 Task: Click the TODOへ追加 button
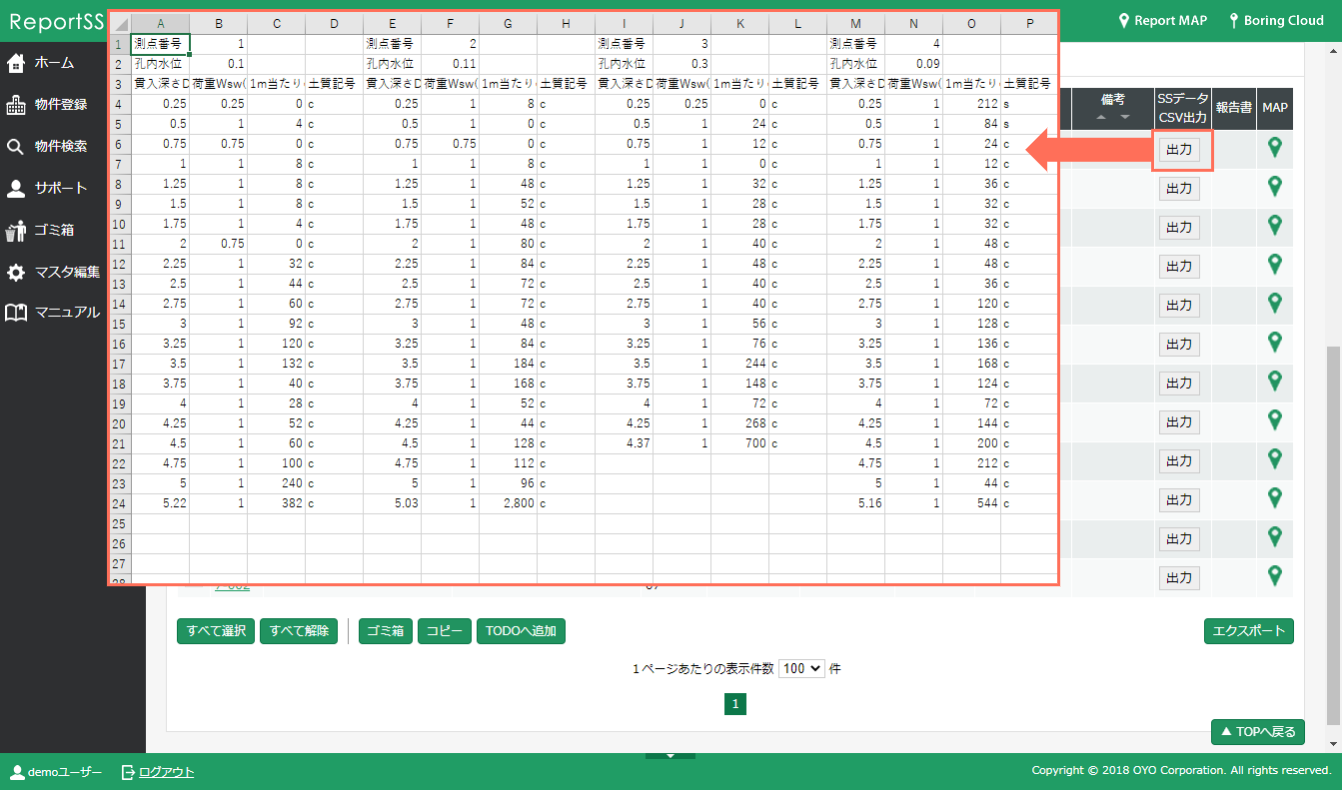coord(522,631)
